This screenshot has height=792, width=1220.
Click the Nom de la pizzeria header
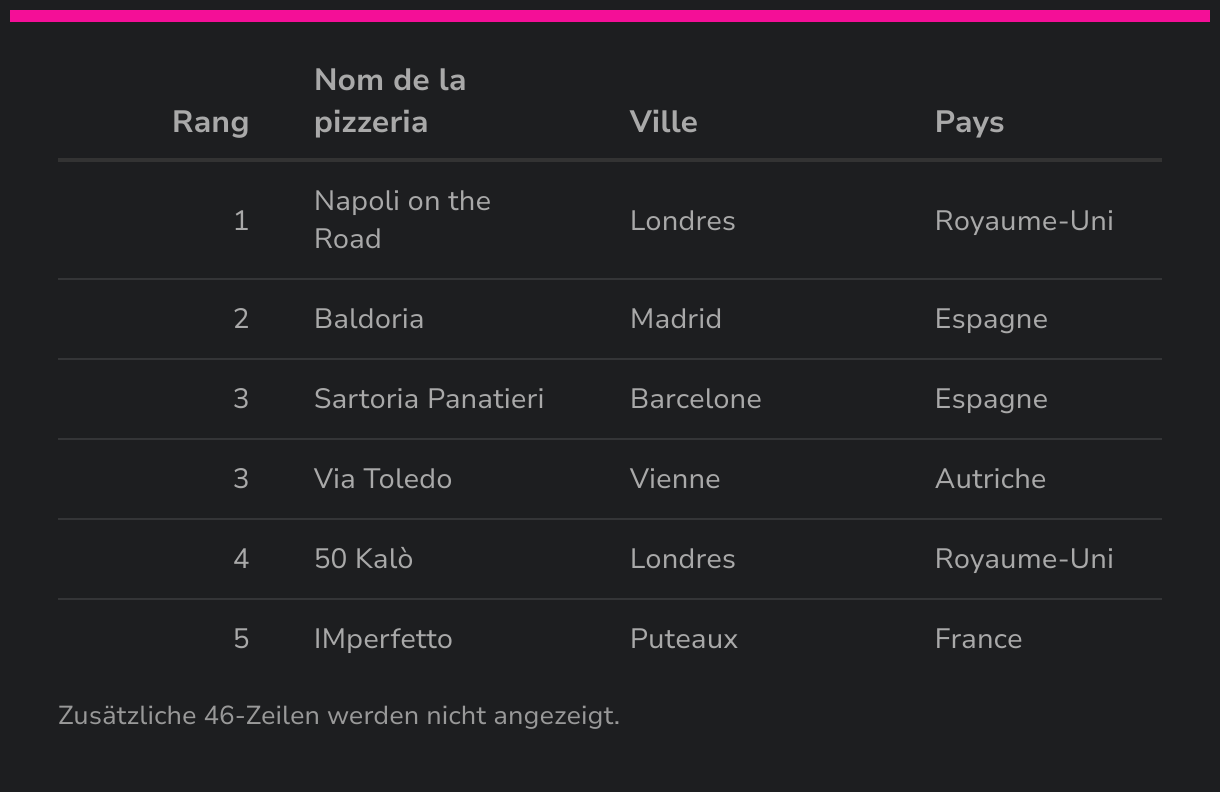(390, 101)
